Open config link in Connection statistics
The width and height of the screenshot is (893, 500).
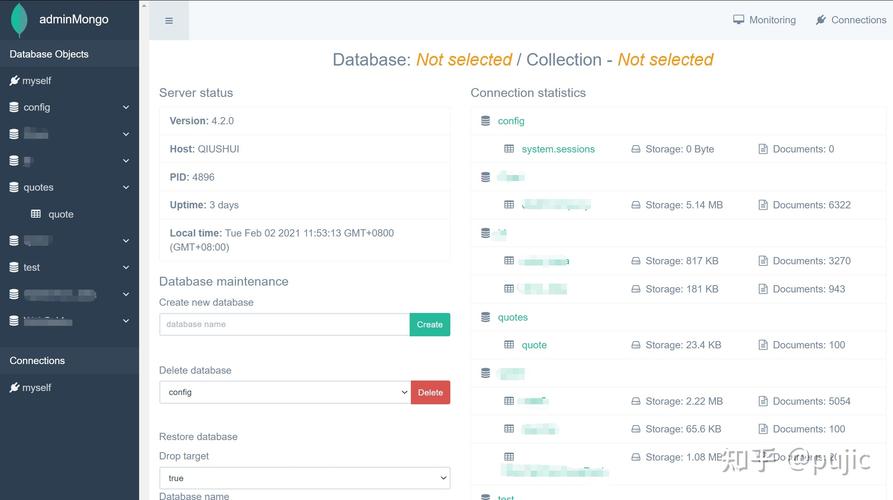(x=511, y=121)
